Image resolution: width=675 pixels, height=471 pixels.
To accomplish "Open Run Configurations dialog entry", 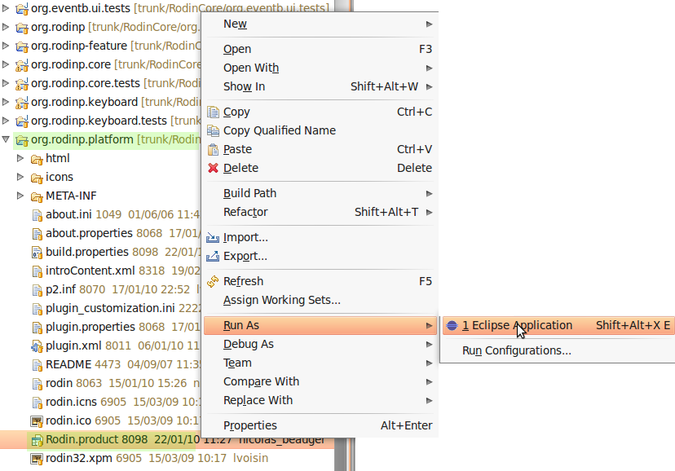I will point(558,351).
